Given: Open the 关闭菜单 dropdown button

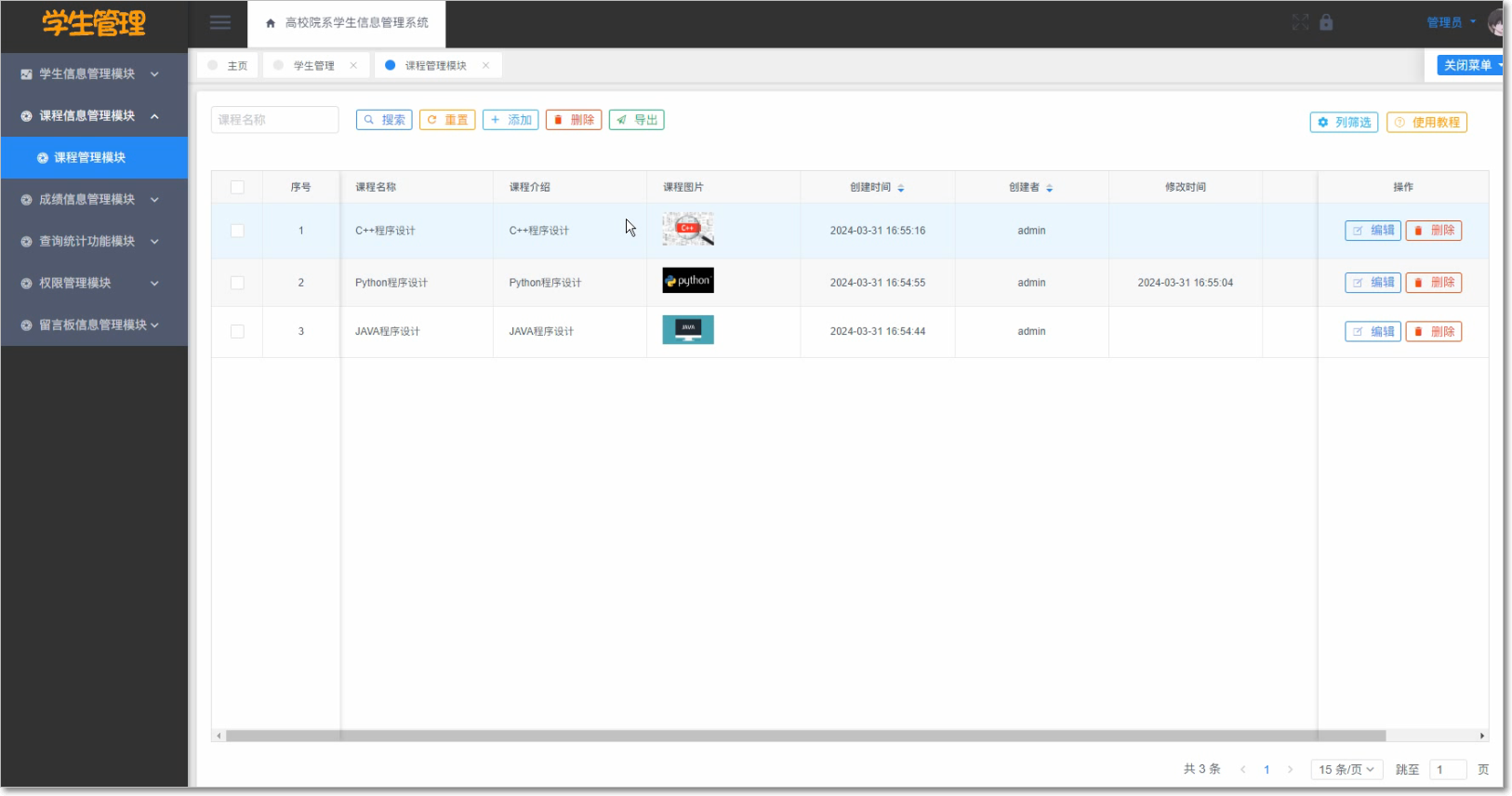Looking at the screenshot, I should tap(1471, 65).
